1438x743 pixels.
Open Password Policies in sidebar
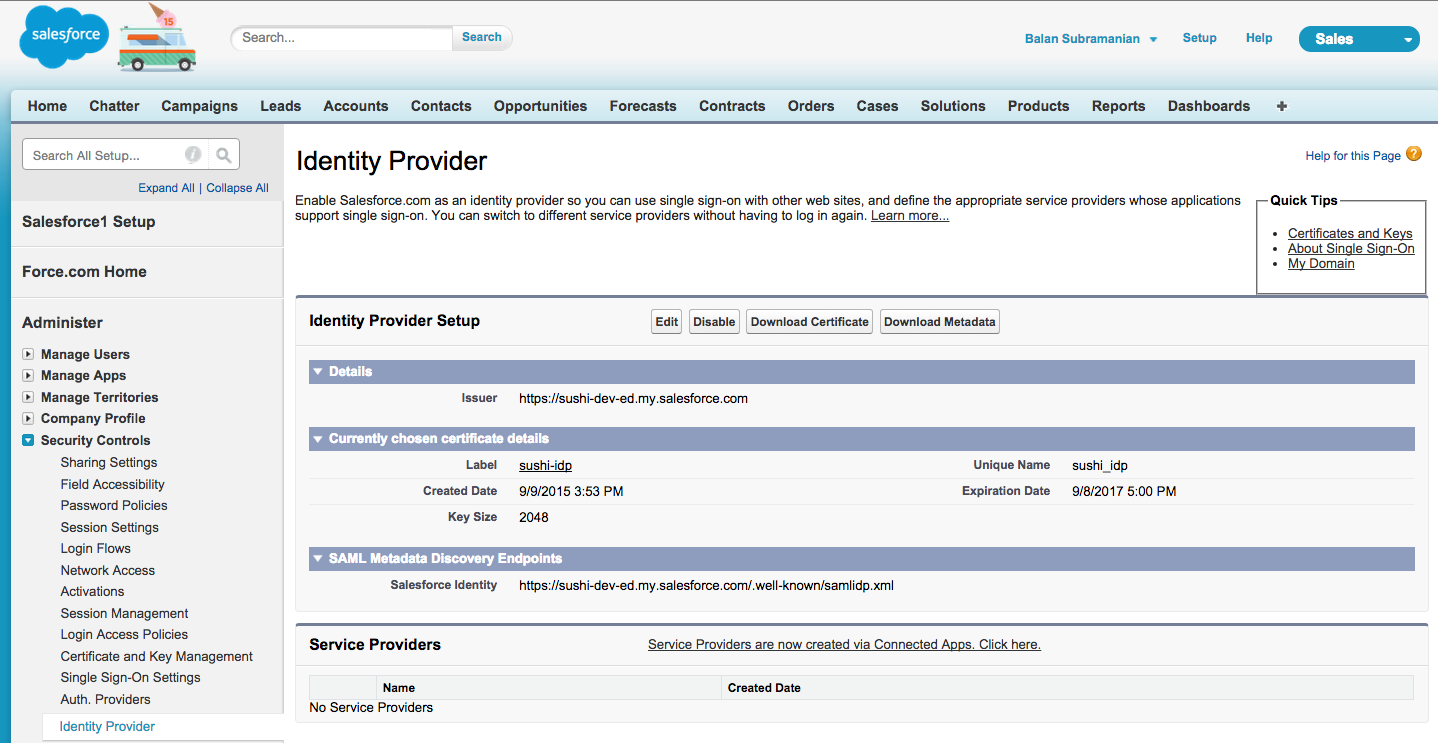pyautogui.click(x=114, y=506)
